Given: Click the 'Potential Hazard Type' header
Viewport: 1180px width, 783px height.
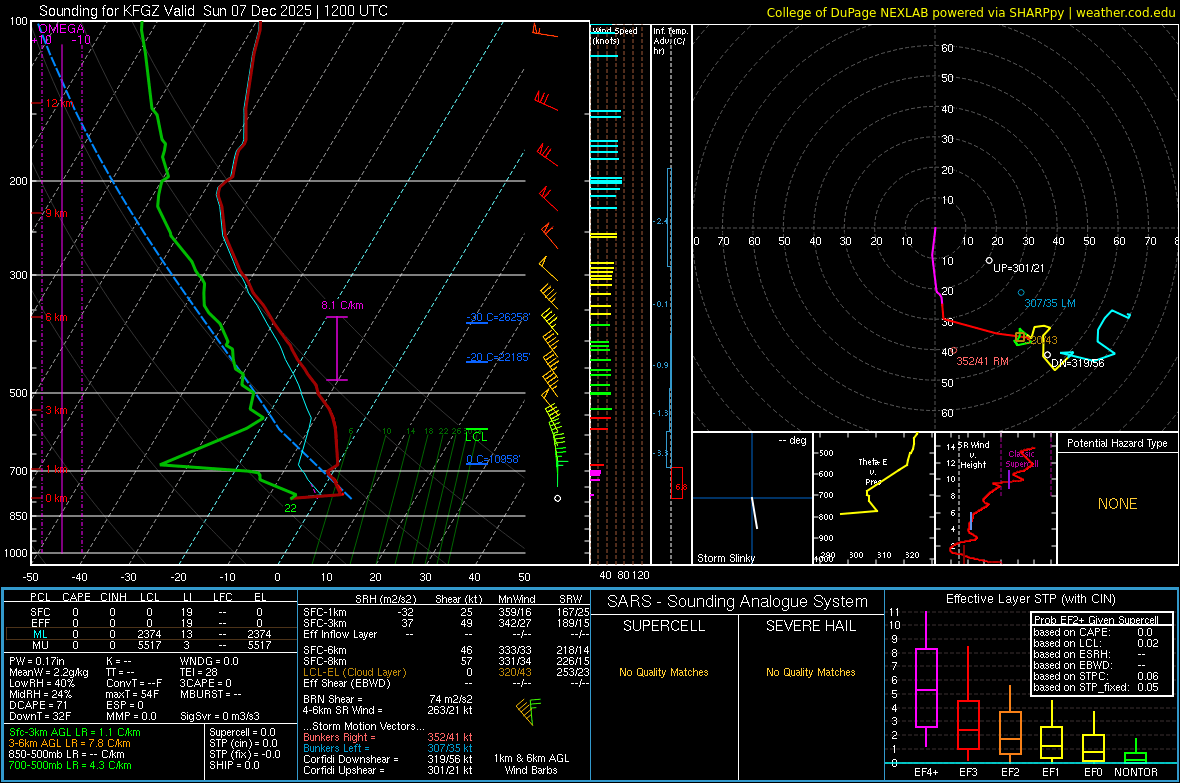Looking at the screenshot, I should tap(1118, 443).
